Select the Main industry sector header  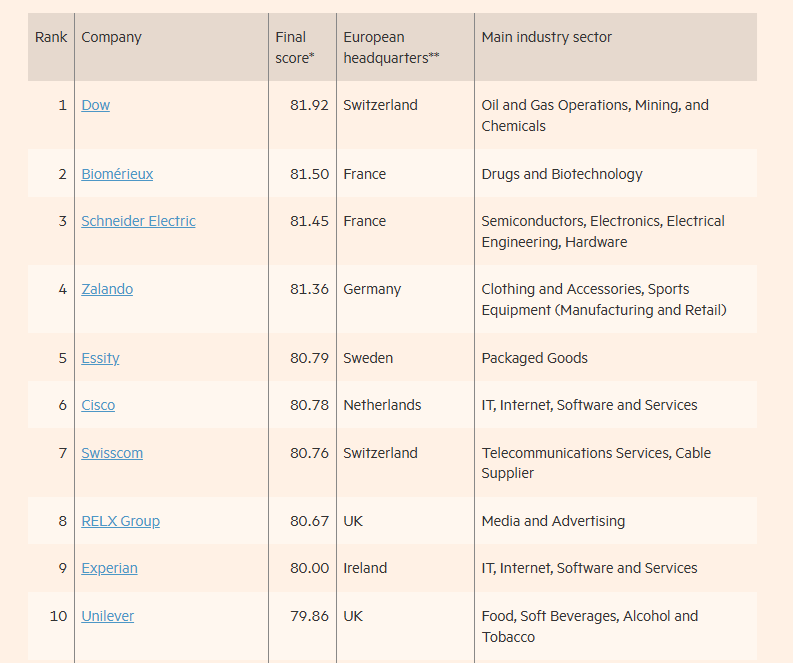(546, 38)
